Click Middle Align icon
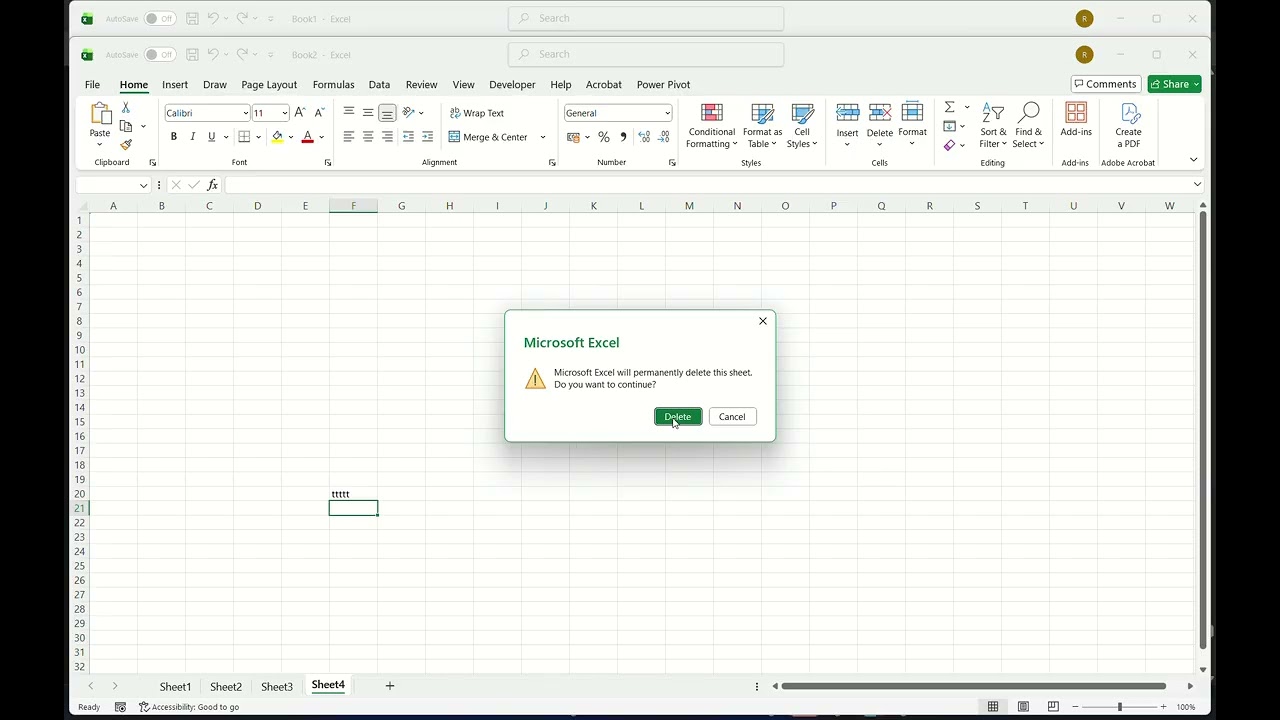 point(368,113)
